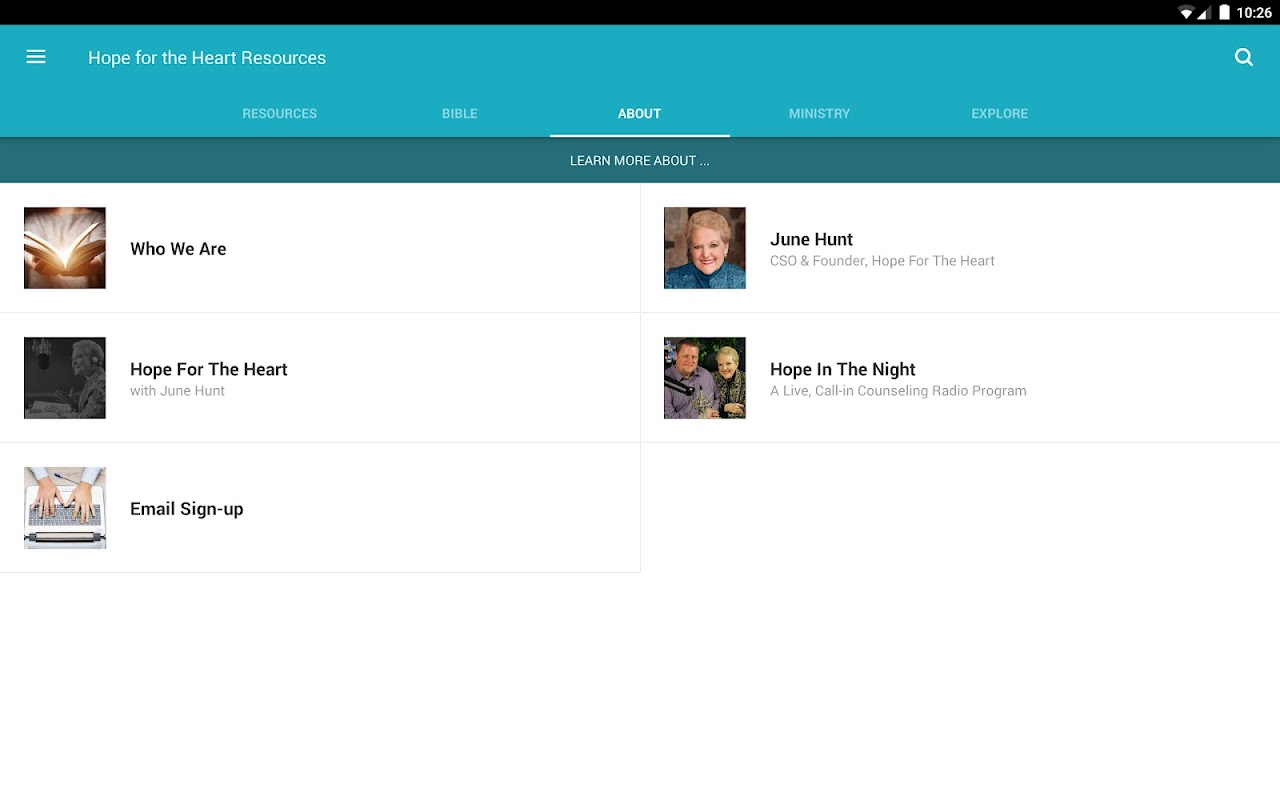
Task: Open Hope In The Night program
Action: tap(960, 378)
